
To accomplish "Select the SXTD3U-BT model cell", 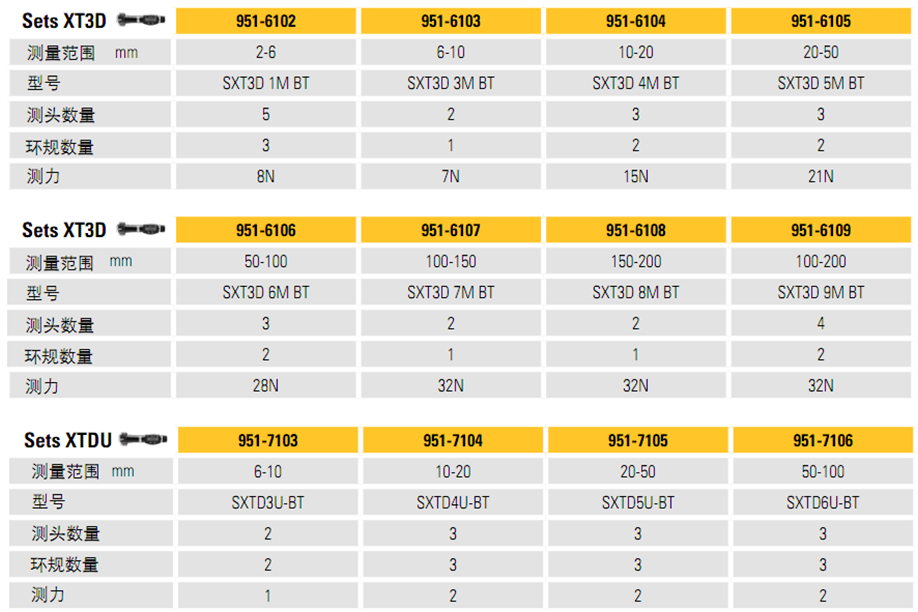I will coord(268,502).
